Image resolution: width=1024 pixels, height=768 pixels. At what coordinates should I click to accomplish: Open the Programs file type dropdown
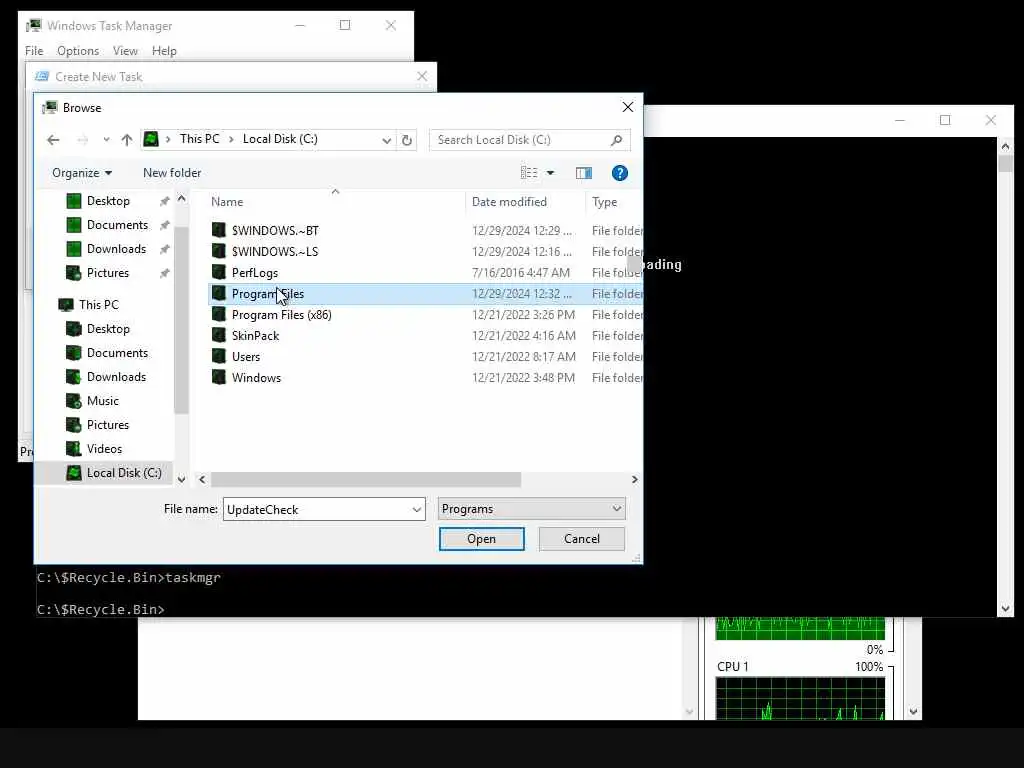[x=532, y=509]
